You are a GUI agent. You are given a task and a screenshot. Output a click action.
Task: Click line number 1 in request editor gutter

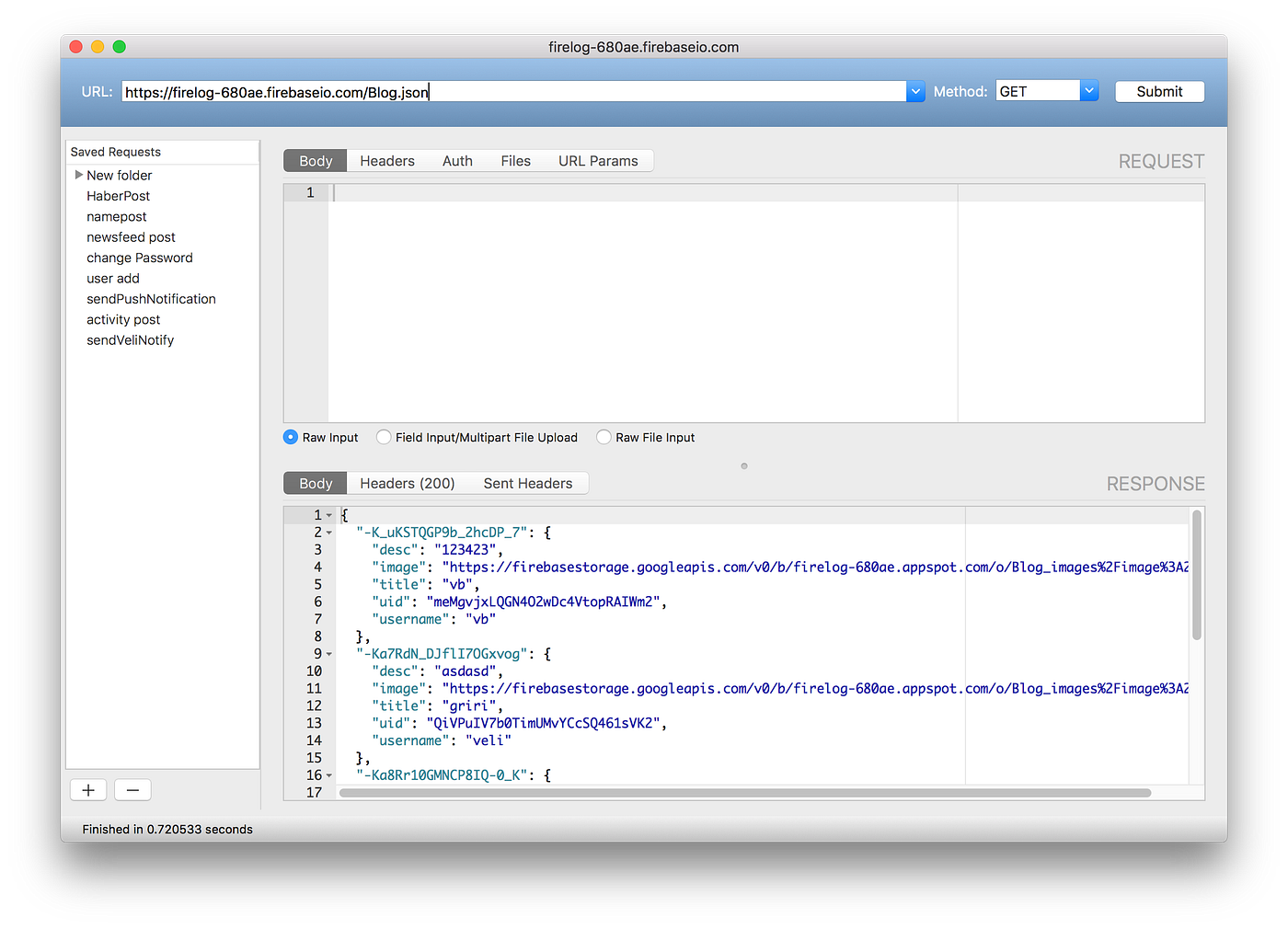click(310, 192)
